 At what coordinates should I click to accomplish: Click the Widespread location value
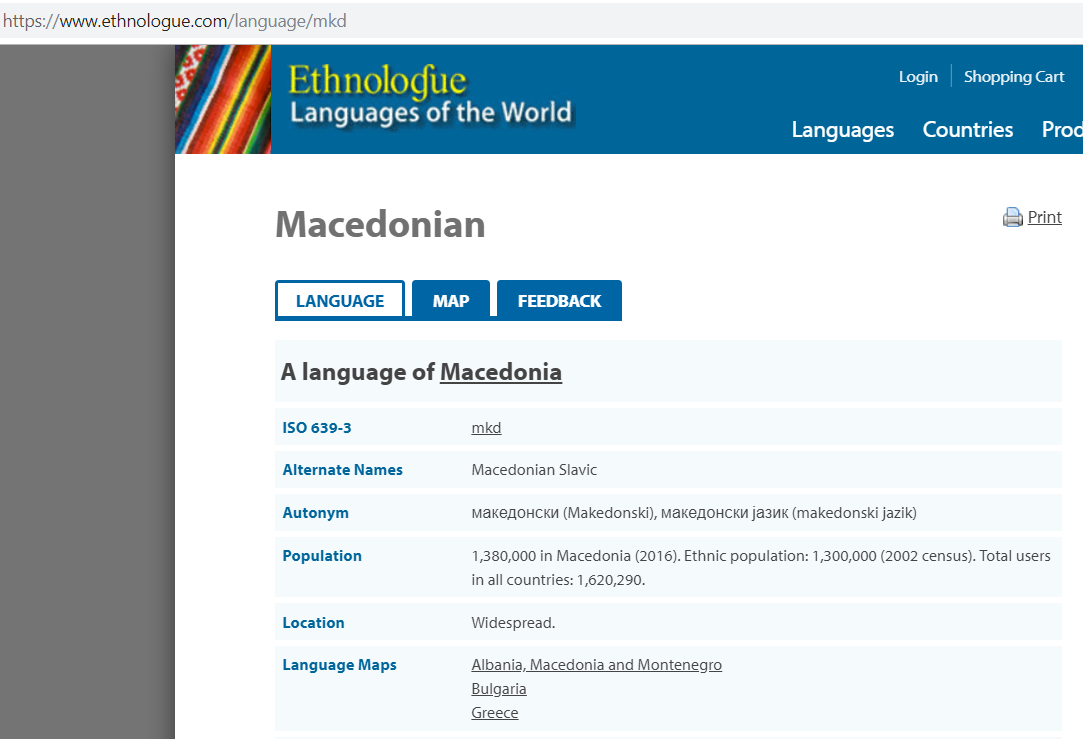tap(513, 623)
